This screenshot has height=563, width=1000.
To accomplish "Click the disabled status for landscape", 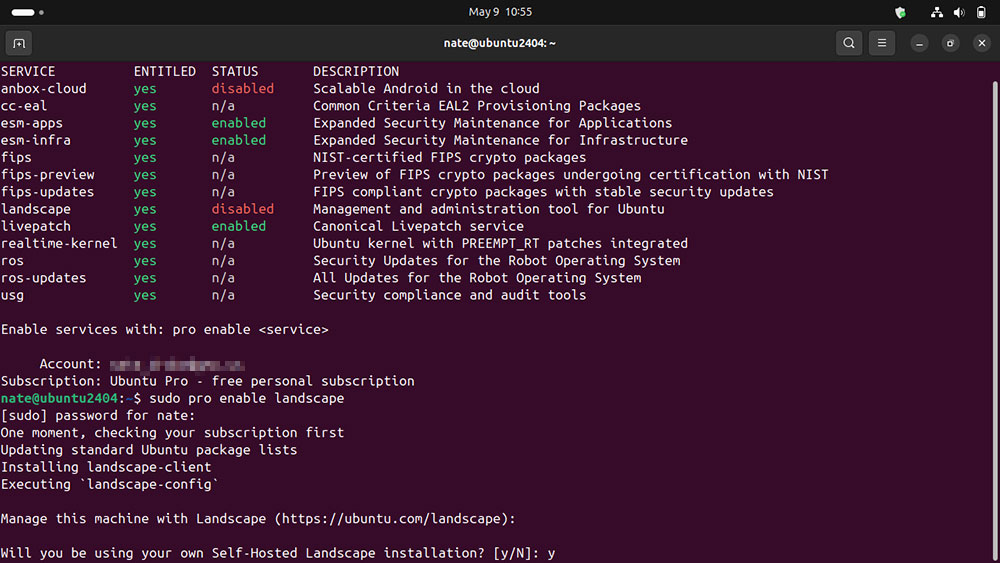I will coord(242,209).
